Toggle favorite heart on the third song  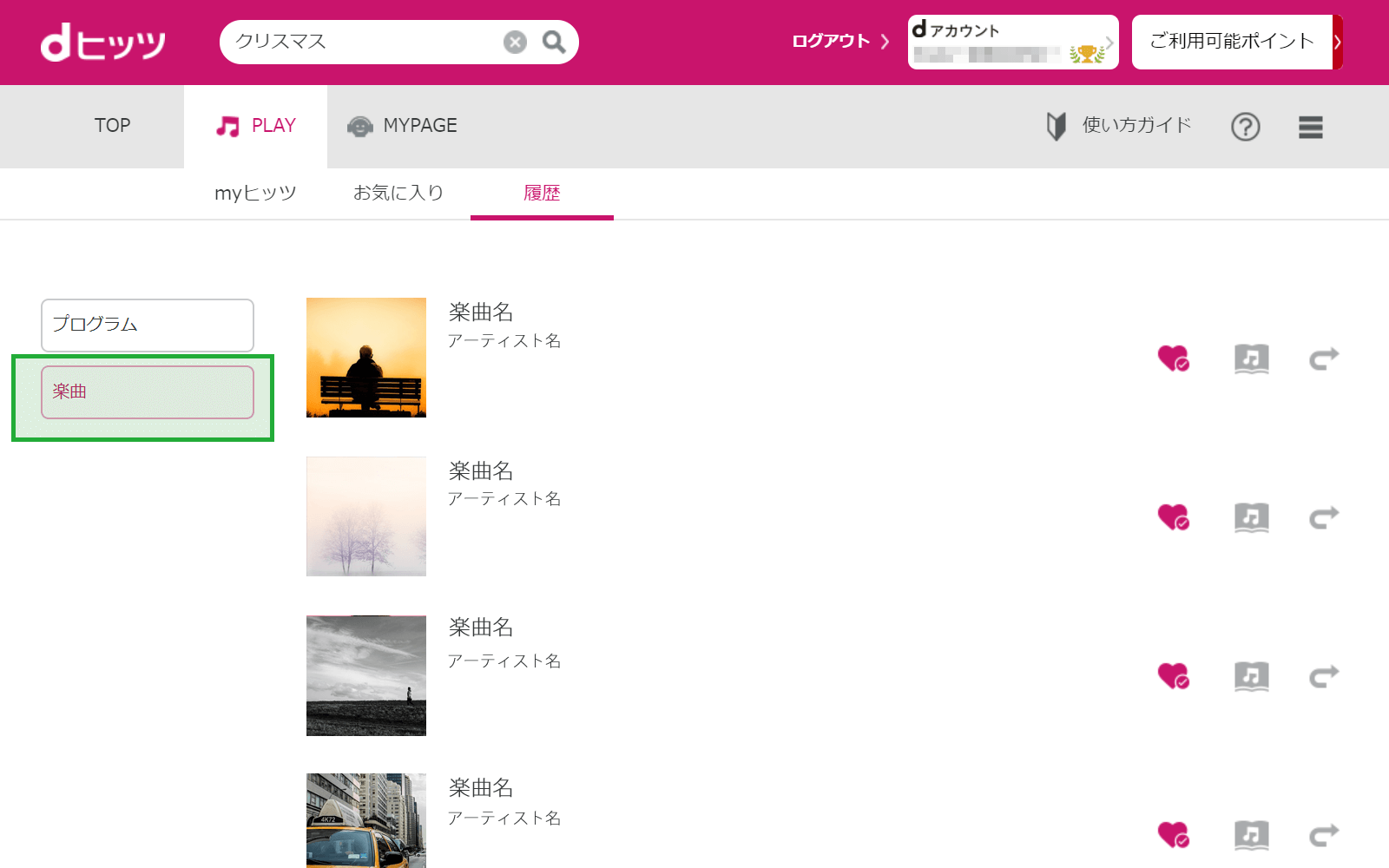(x=1173, y=675)
